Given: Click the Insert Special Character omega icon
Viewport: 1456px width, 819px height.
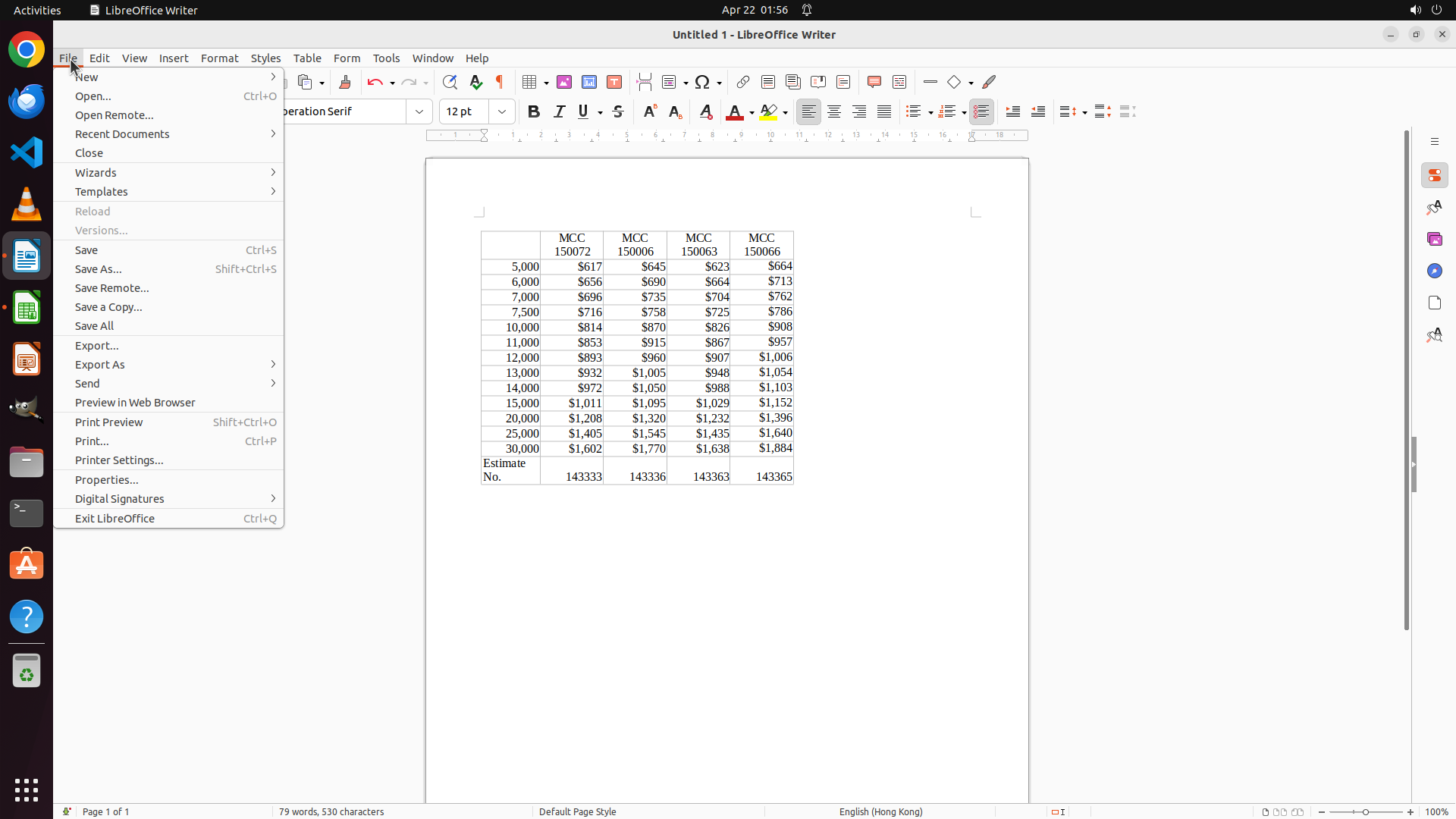Looking at the screenshot, I should 702,82.
